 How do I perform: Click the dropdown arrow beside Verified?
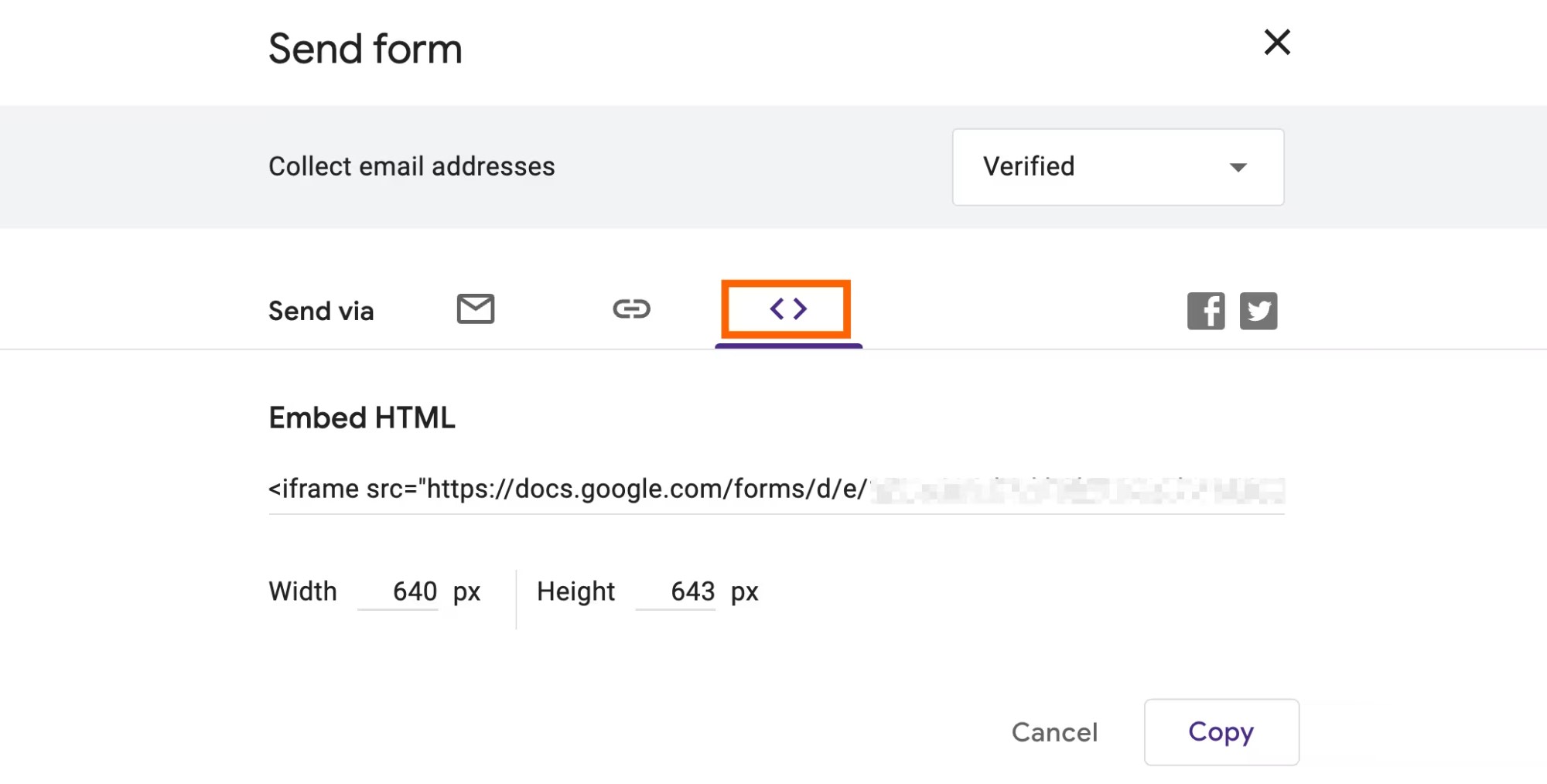point(1238,168)
